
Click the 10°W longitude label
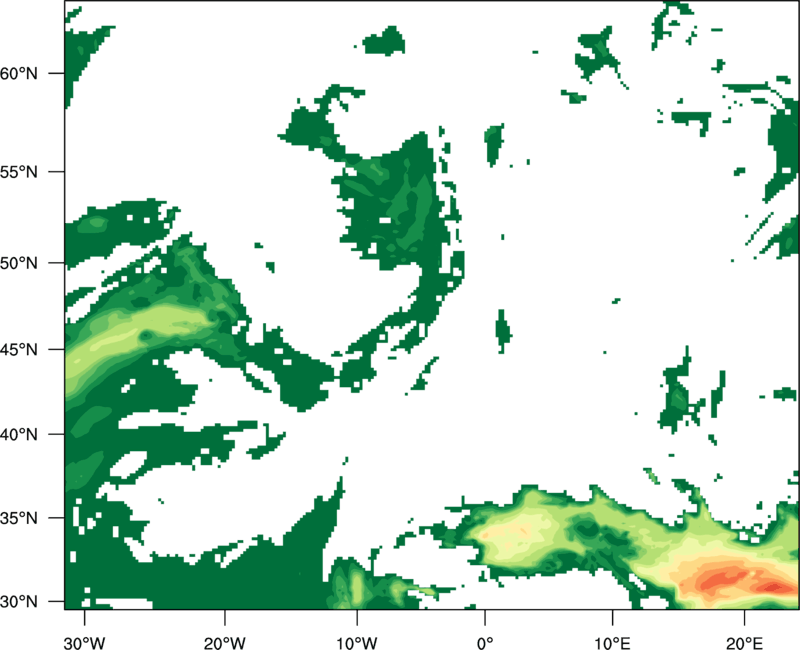pyautogui.click(x=357, y=643)
